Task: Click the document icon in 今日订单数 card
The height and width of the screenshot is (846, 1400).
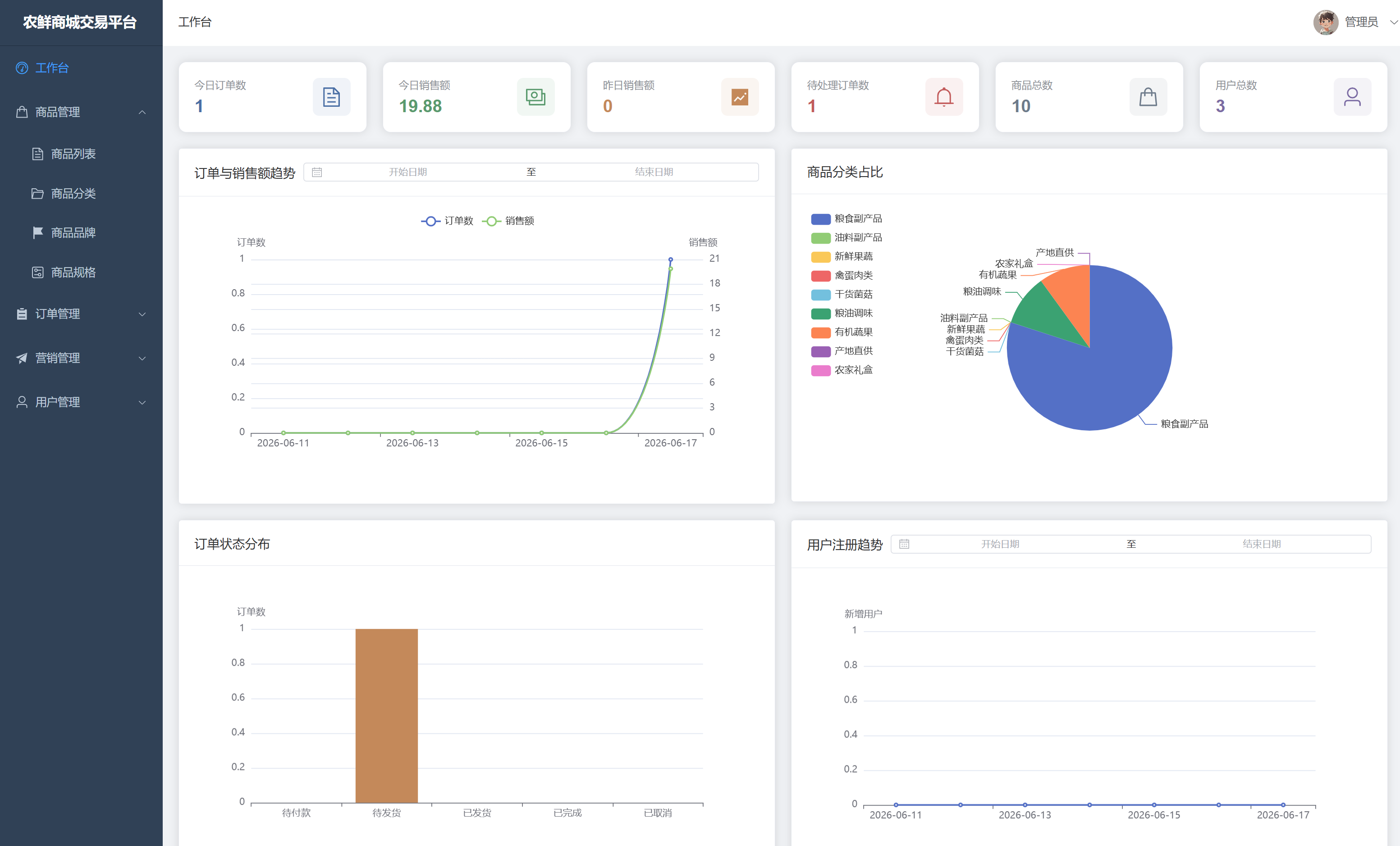Action: 331,97
